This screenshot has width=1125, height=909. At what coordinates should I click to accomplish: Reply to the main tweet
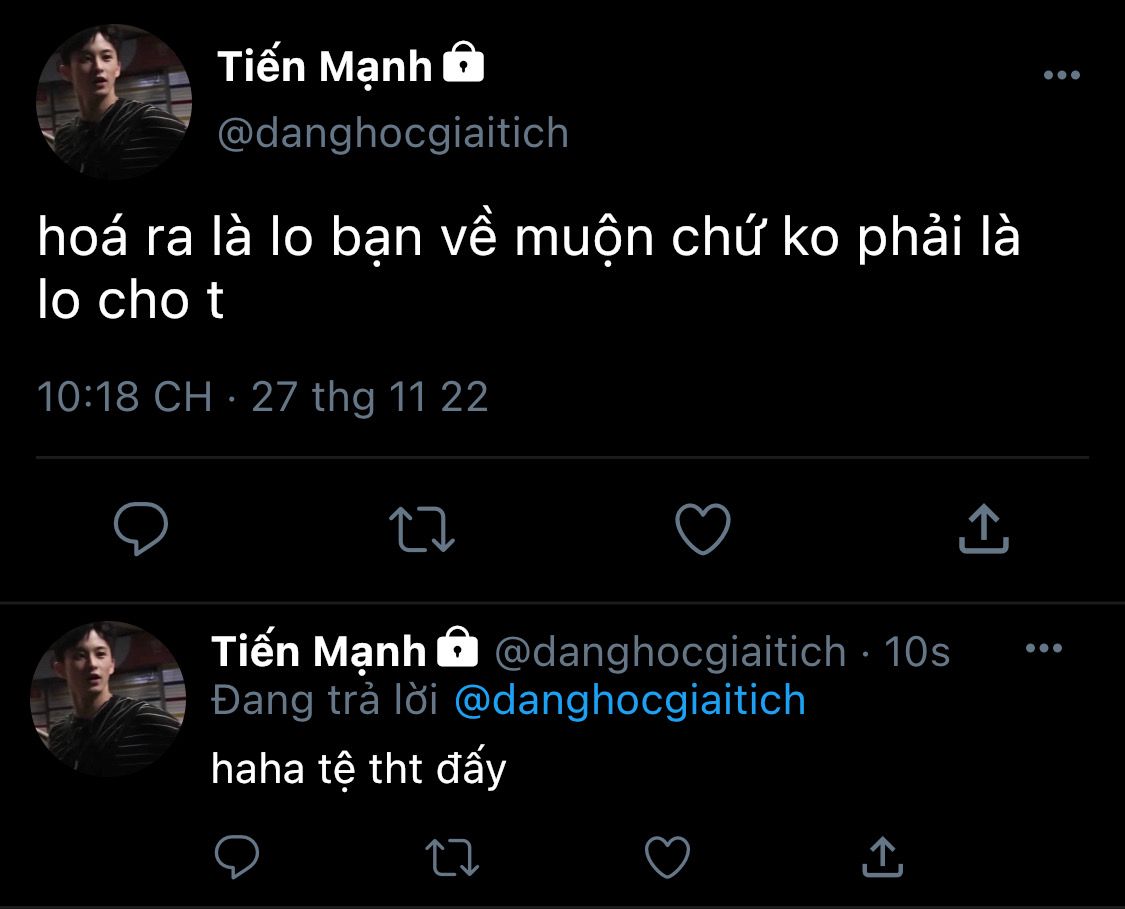141,529
